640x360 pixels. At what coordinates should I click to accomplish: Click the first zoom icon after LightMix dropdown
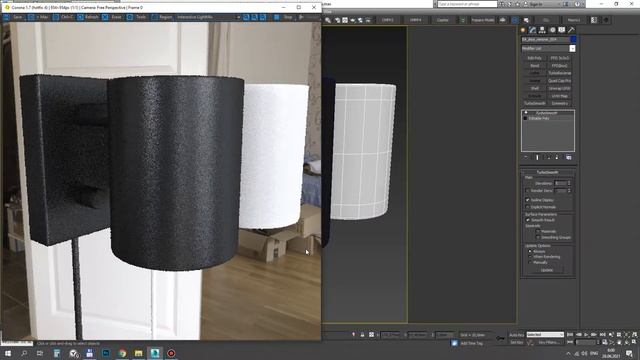pos(246,17)
